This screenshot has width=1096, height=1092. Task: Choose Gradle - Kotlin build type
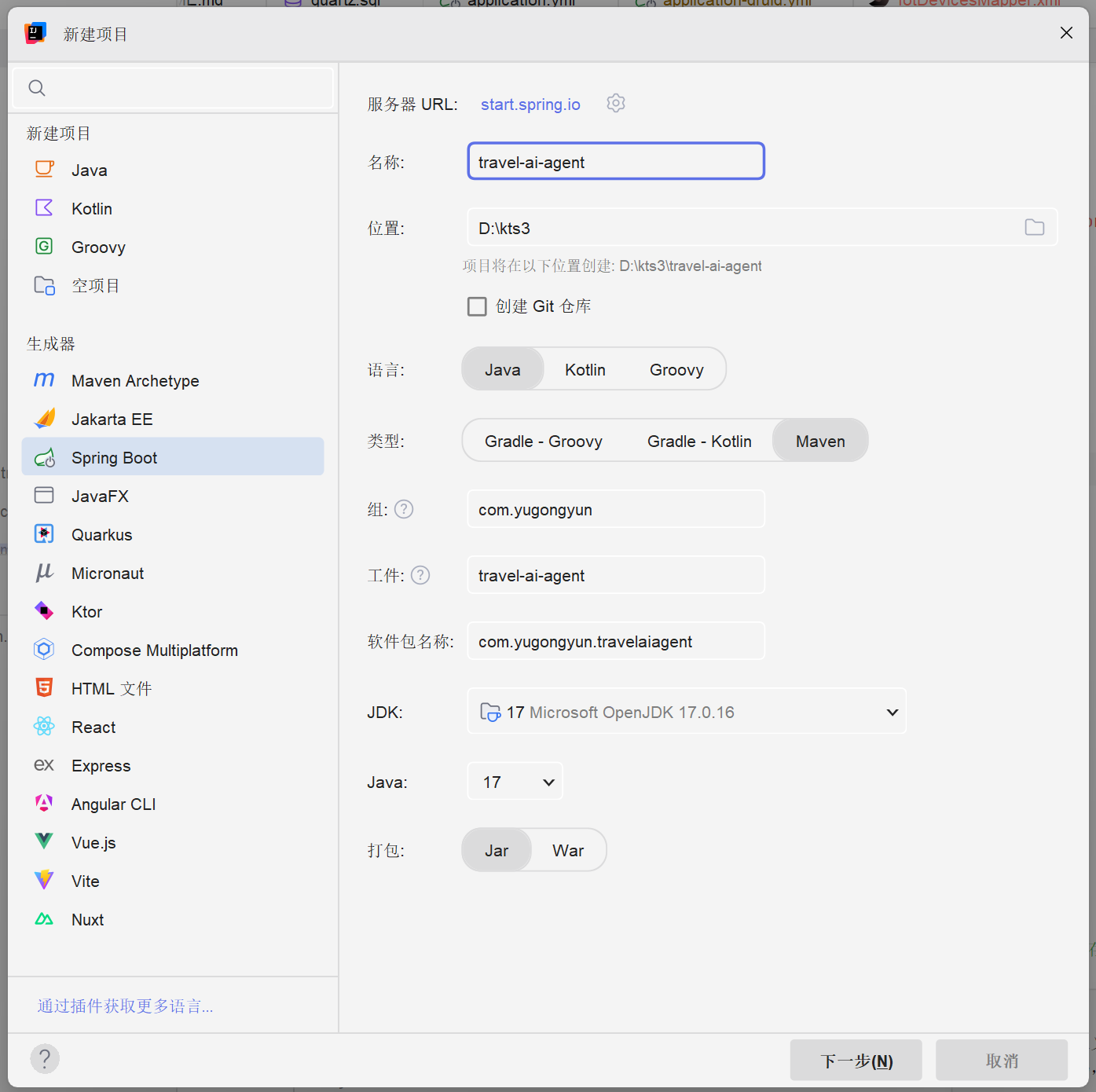(699, 441)
